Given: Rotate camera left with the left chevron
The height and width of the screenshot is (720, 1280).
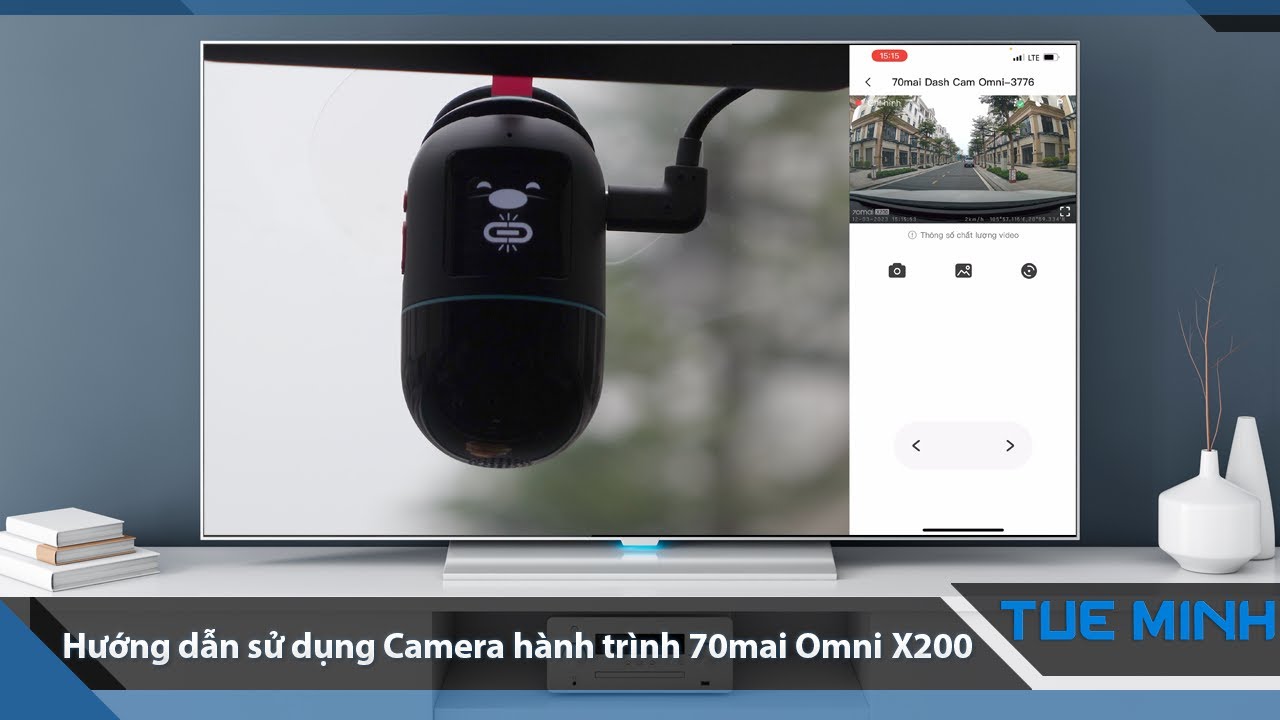Looking at the screenshot, I should pyautogui.click(x=916, y=446).
